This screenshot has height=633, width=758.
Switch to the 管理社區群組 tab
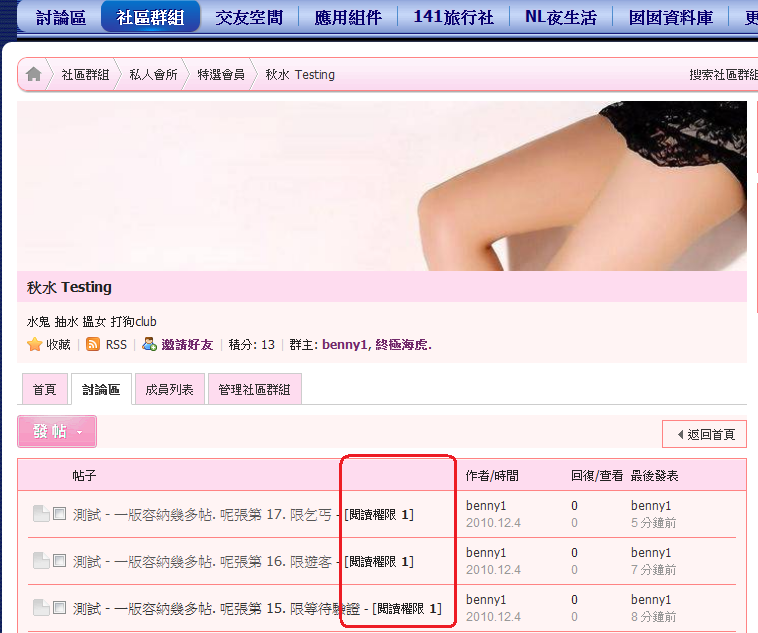point(254,389)
